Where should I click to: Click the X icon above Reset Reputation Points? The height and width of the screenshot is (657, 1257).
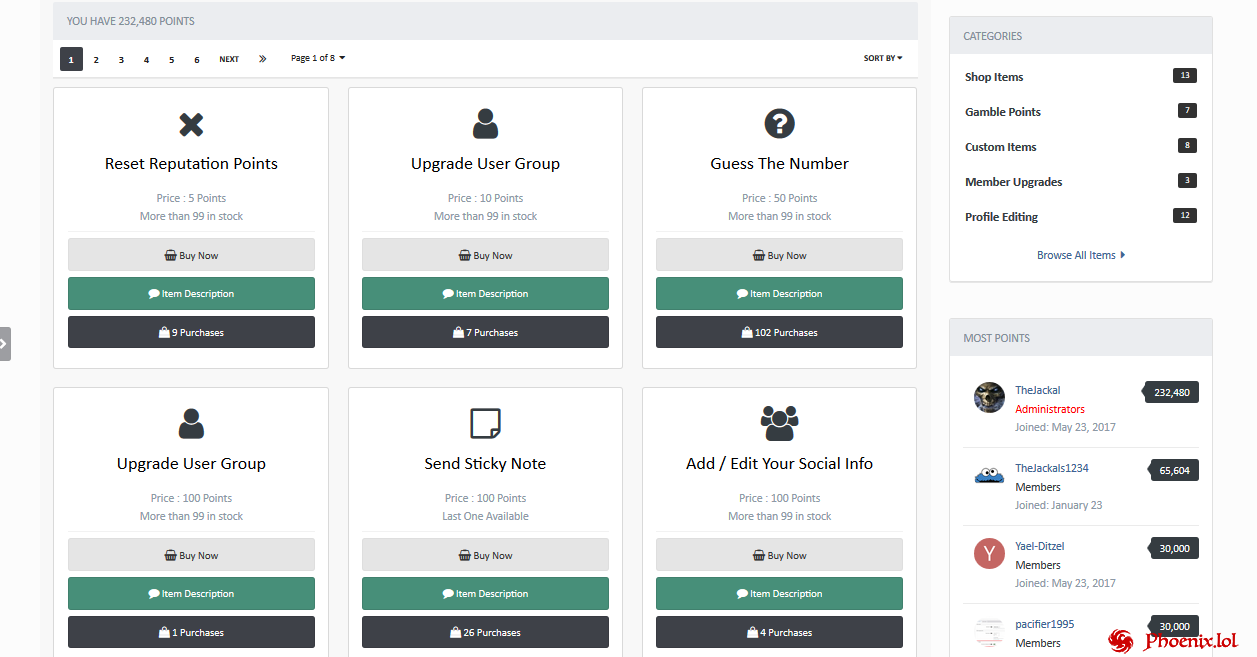coord(191,124)
